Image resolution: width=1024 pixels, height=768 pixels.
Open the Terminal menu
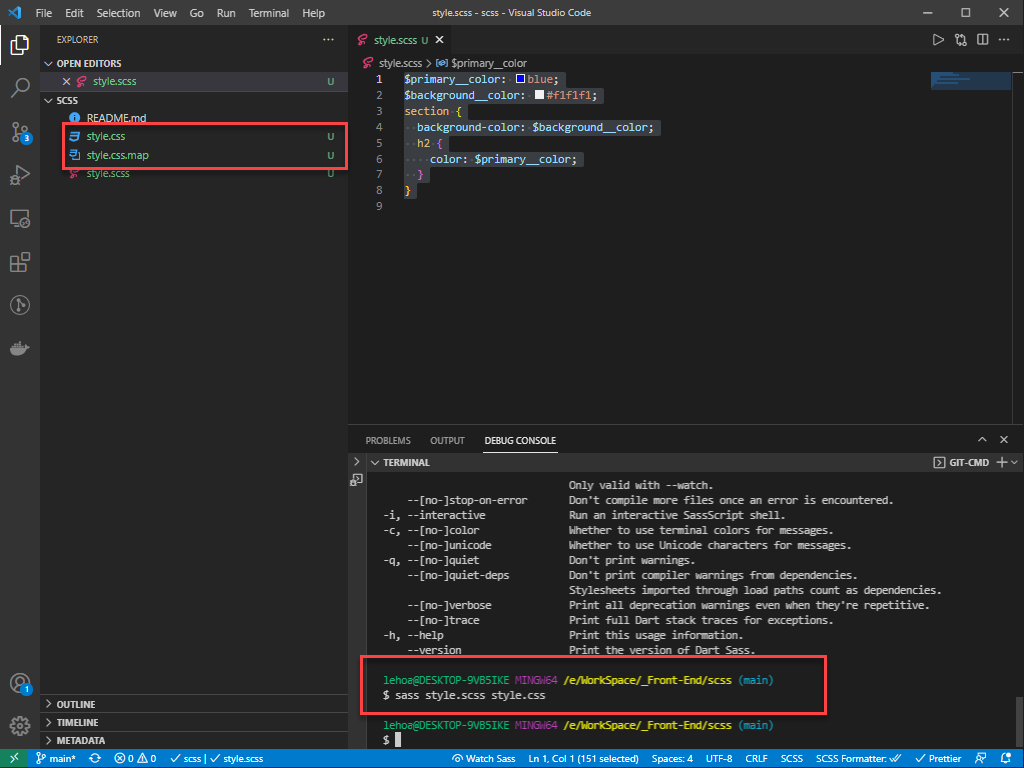click(x=268, y=13)
